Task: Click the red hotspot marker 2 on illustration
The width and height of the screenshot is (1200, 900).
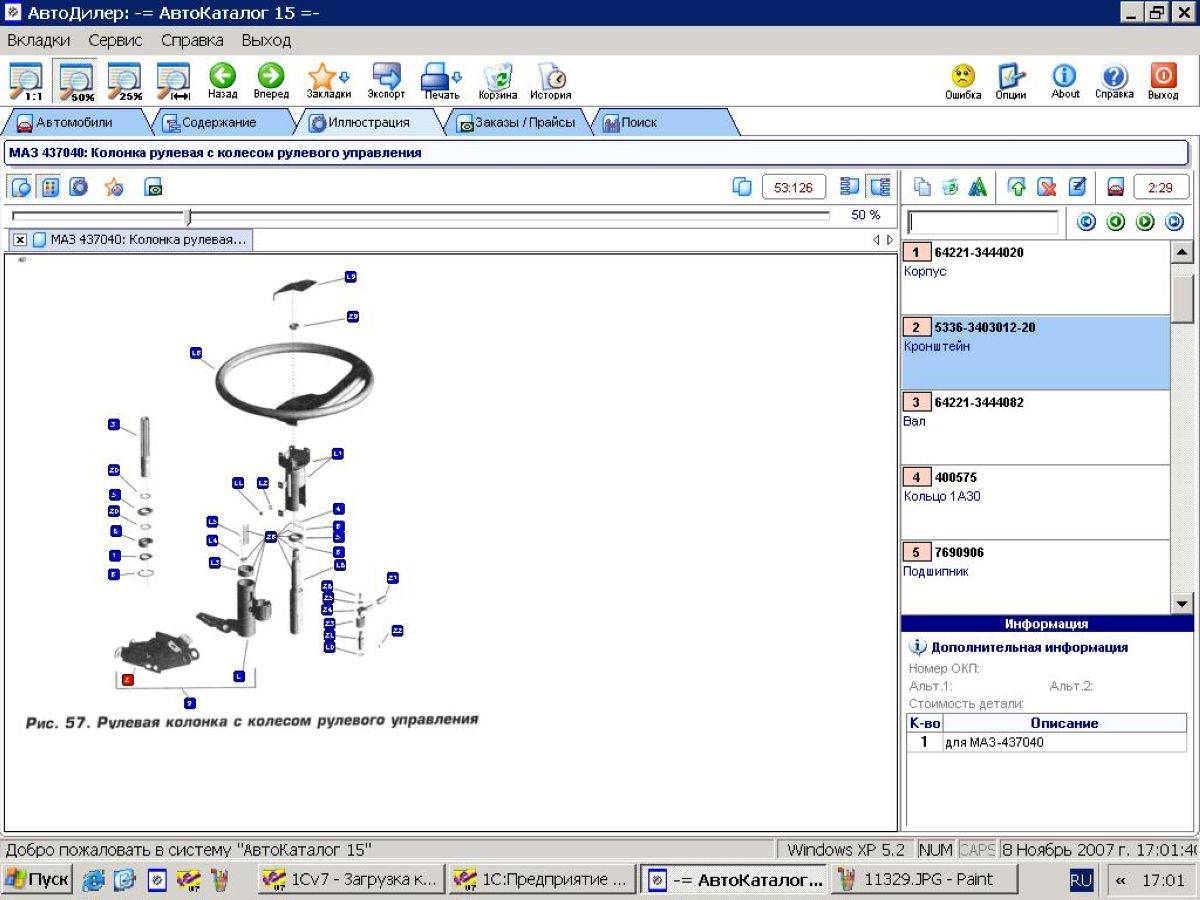Action: (127, 679)
